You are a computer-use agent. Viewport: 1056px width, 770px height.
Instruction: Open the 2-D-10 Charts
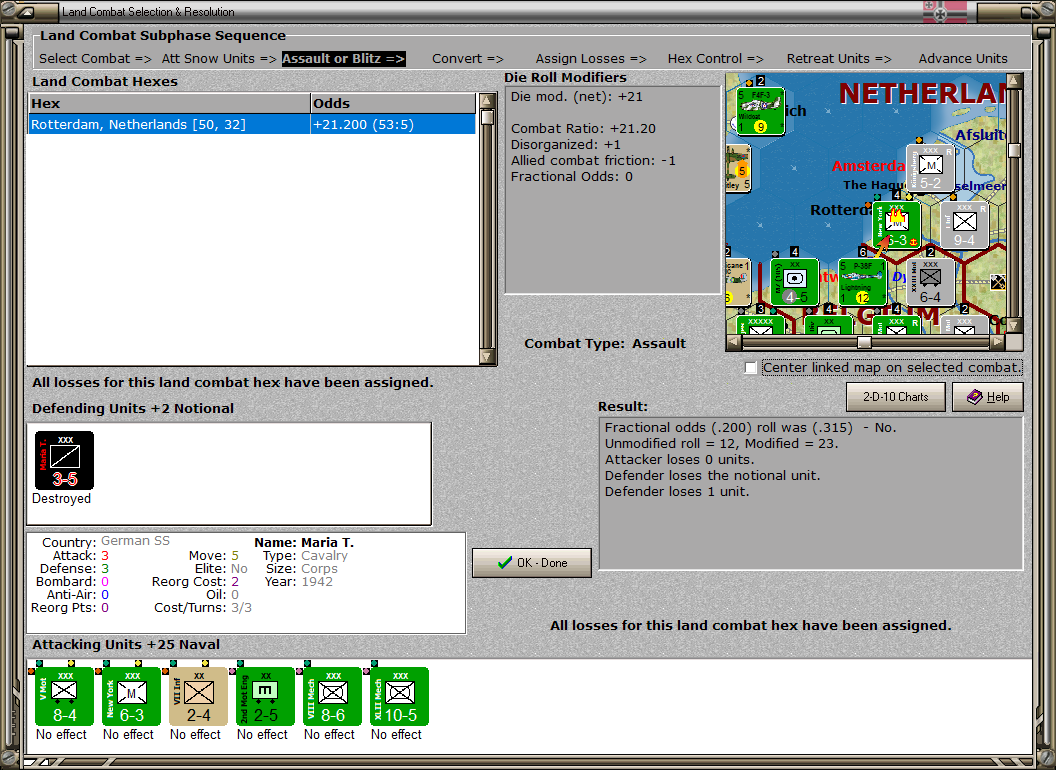(895, 397)
